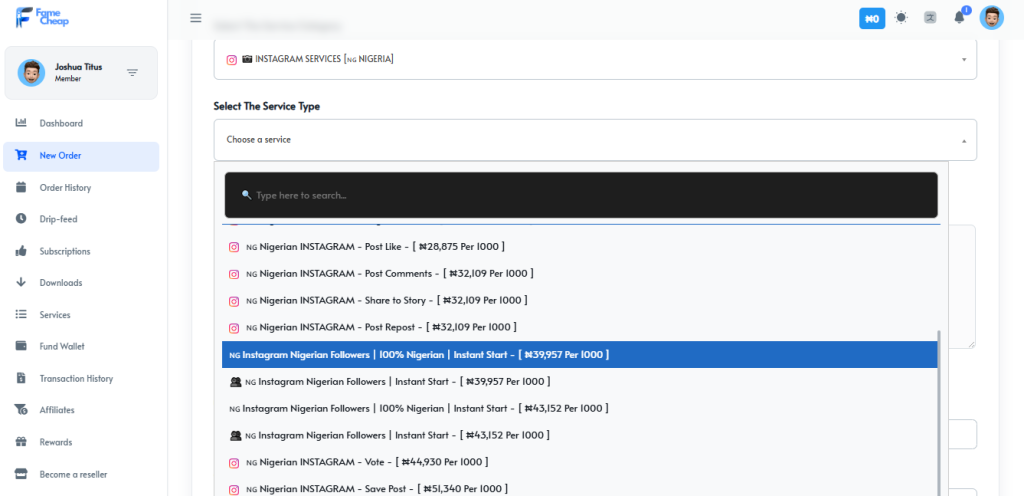Open the filter icon beside Joshua Titus
Image resolution: width=1024 pixels, height=496 pixels.
click(x=133, y=72)
